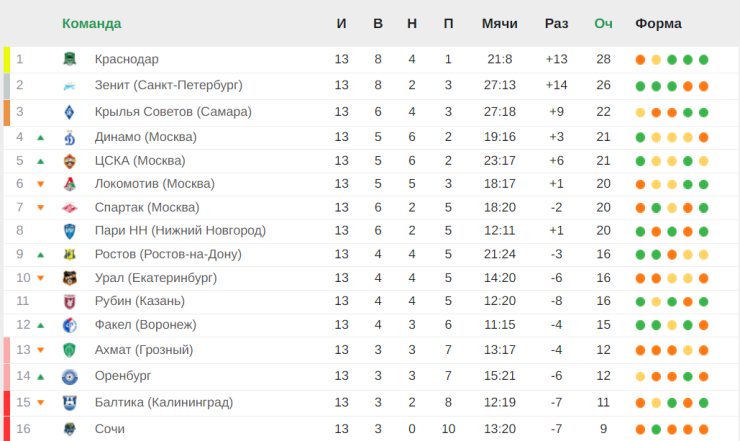
Task: Click the Оренбург team name
Action: pos(123,376)
